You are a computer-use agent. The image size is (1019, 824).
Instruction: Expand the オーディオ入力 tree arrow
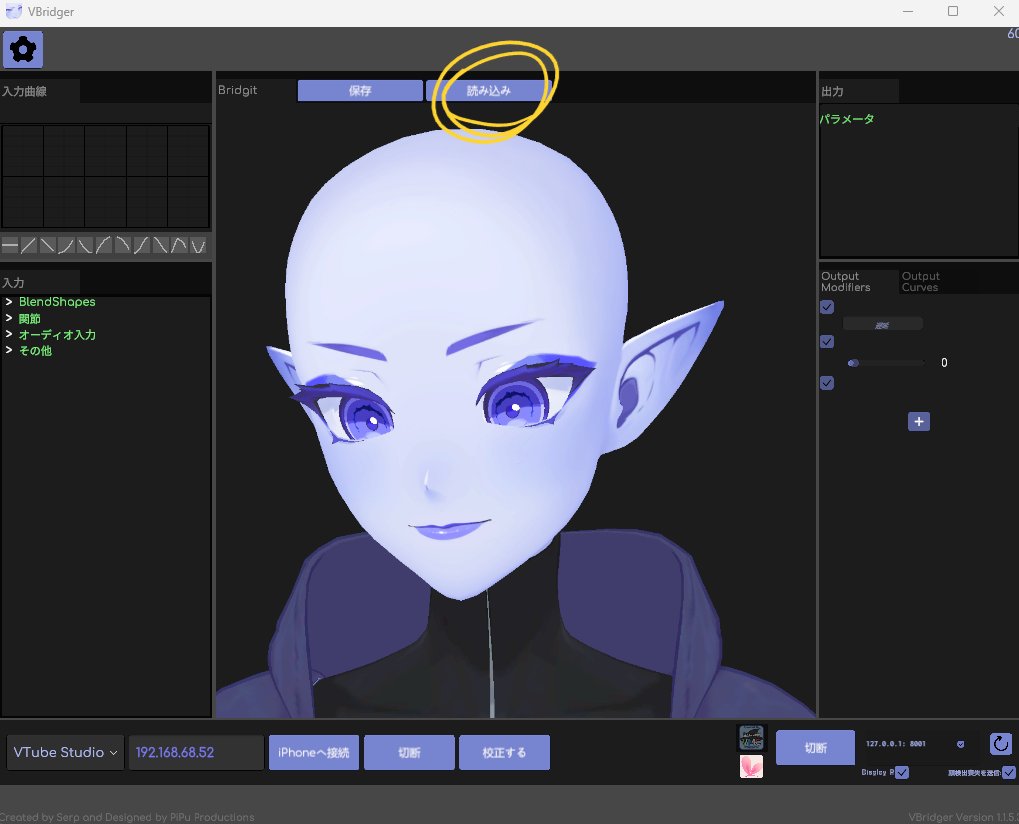(x=8, y=334)
